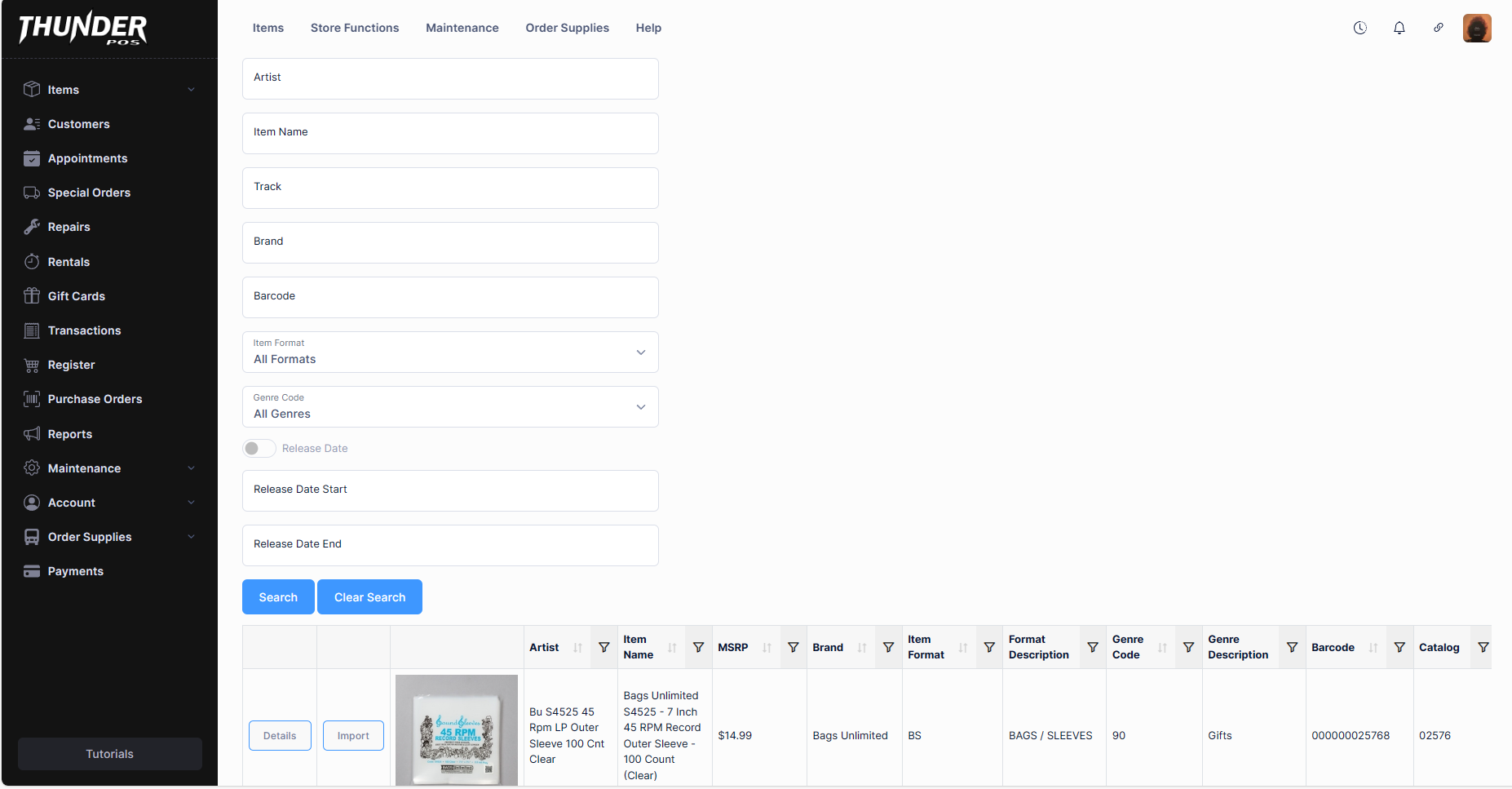The height and width of the screenshot is (789, 1512).
Task: Open notifications bell icon
Action: coord(1399,28)
